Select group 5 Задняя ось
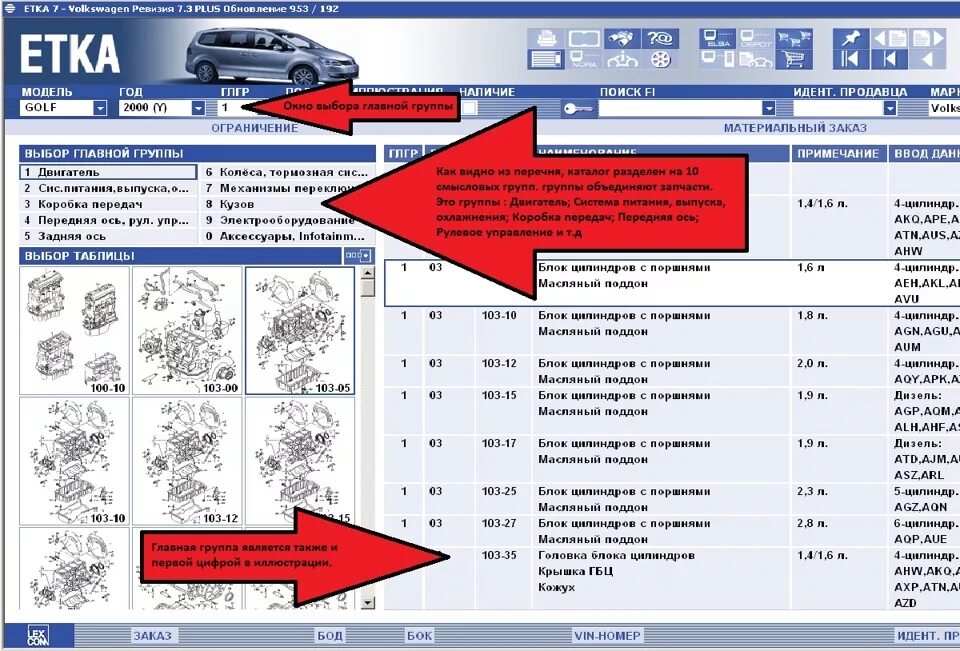960x651 pixels. tap(108, 236)
